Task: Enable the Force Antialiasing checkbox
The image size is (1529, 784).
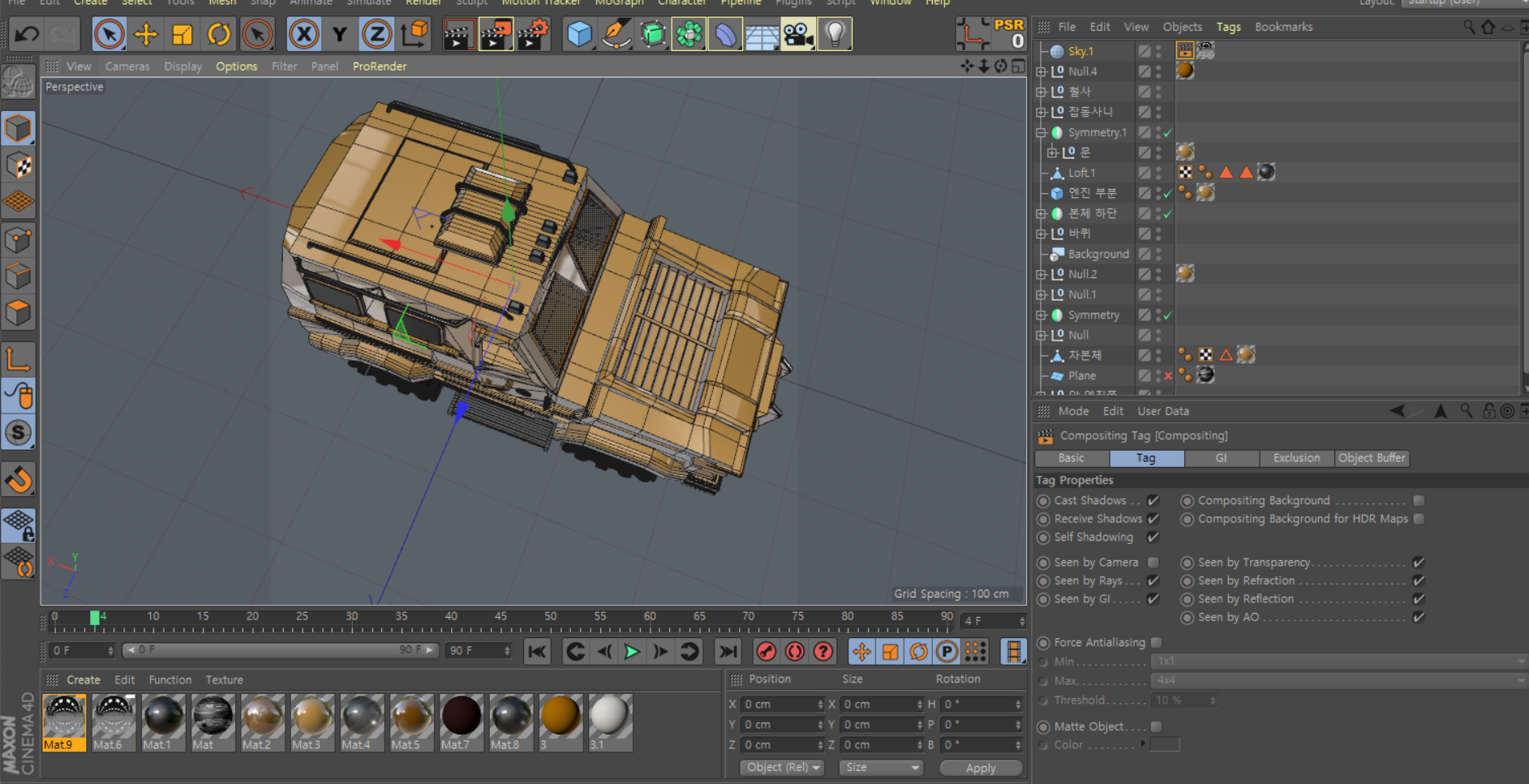Action: tap(1157, 642)
